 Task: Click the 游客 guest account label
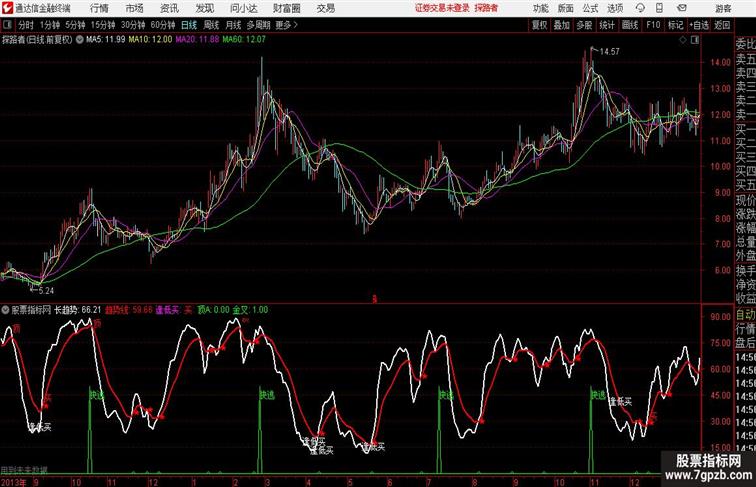point(723,8)
